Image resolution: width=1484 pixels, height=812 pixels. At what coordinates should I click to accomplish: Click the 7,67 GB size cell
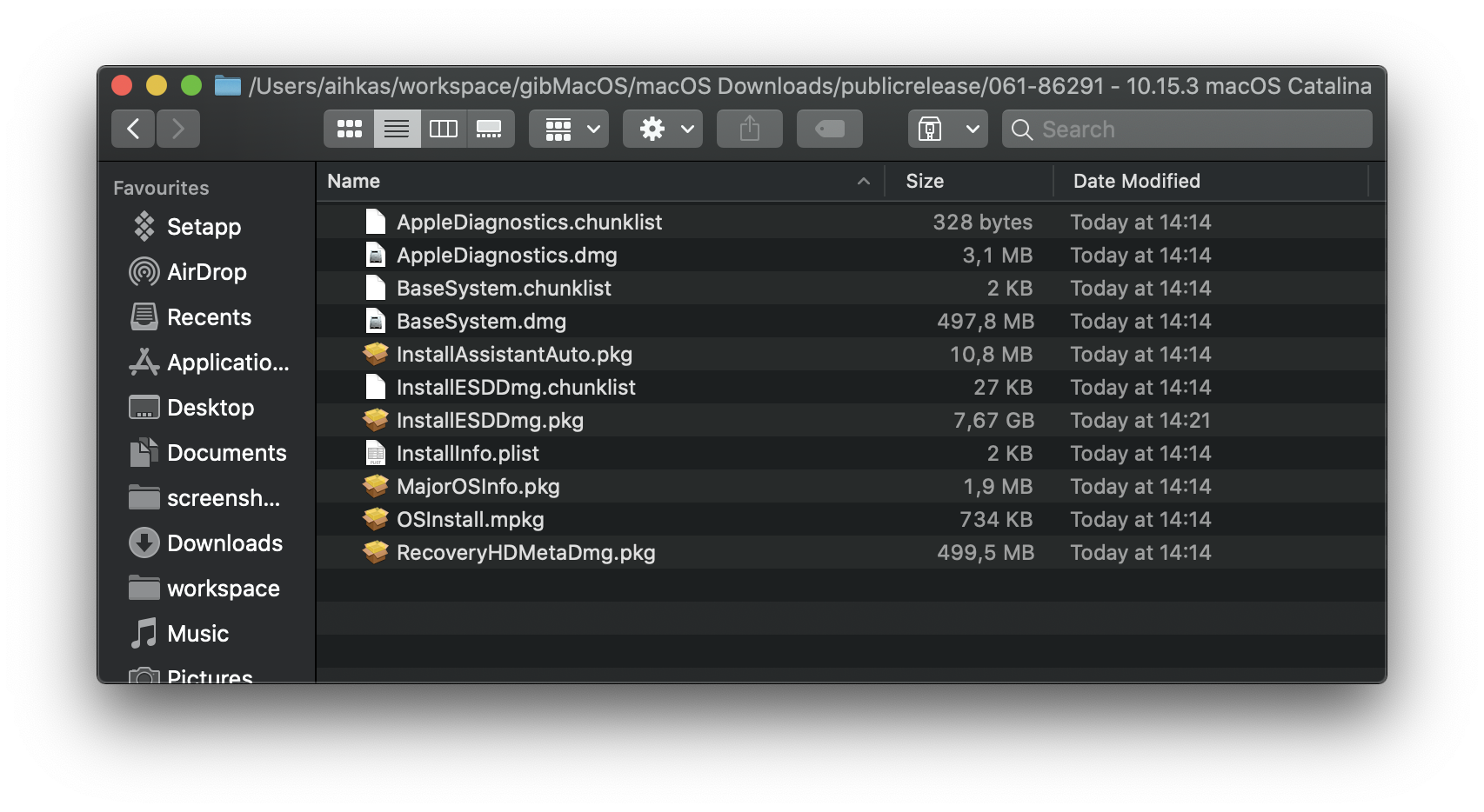coord(993,420)
